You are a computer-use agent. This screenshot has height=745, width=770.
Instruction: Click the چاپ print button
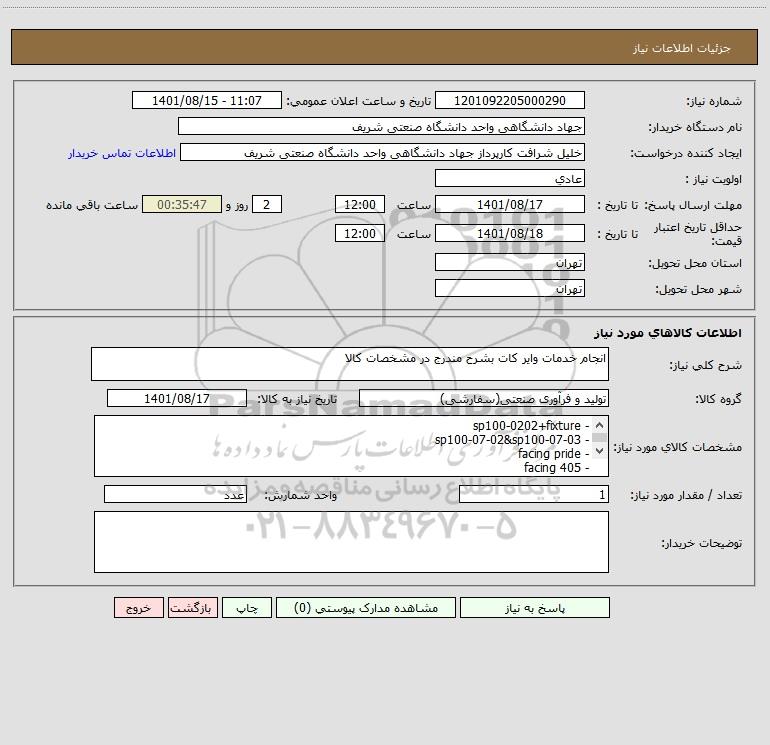247,607
